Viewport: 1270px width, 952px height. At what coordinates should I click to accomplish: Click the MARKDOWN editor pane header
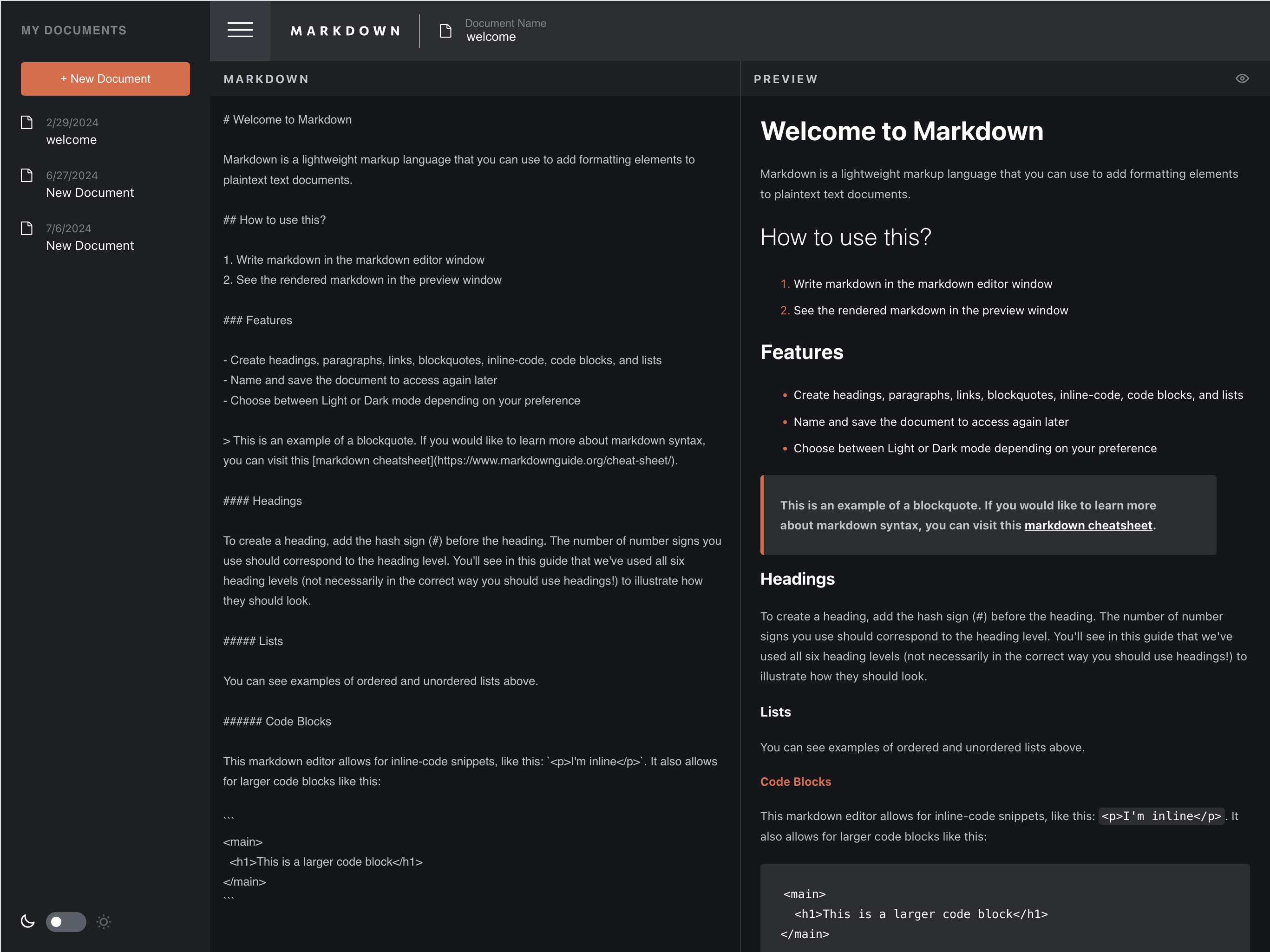click(x=266, y=79)
